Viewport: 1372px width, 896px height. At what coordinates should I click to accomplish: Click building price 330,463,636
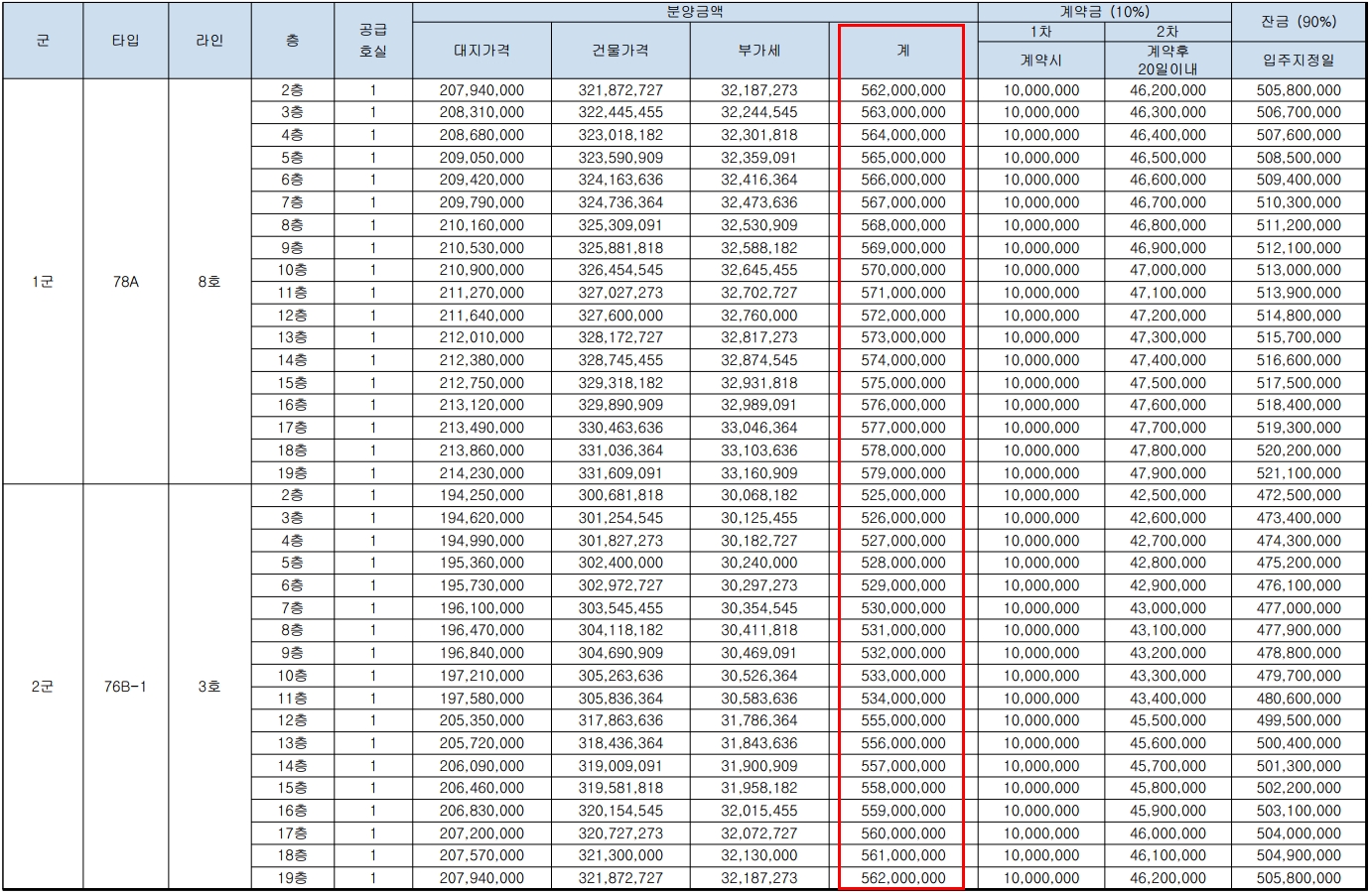pyautogui.click(x=620, y=428)
